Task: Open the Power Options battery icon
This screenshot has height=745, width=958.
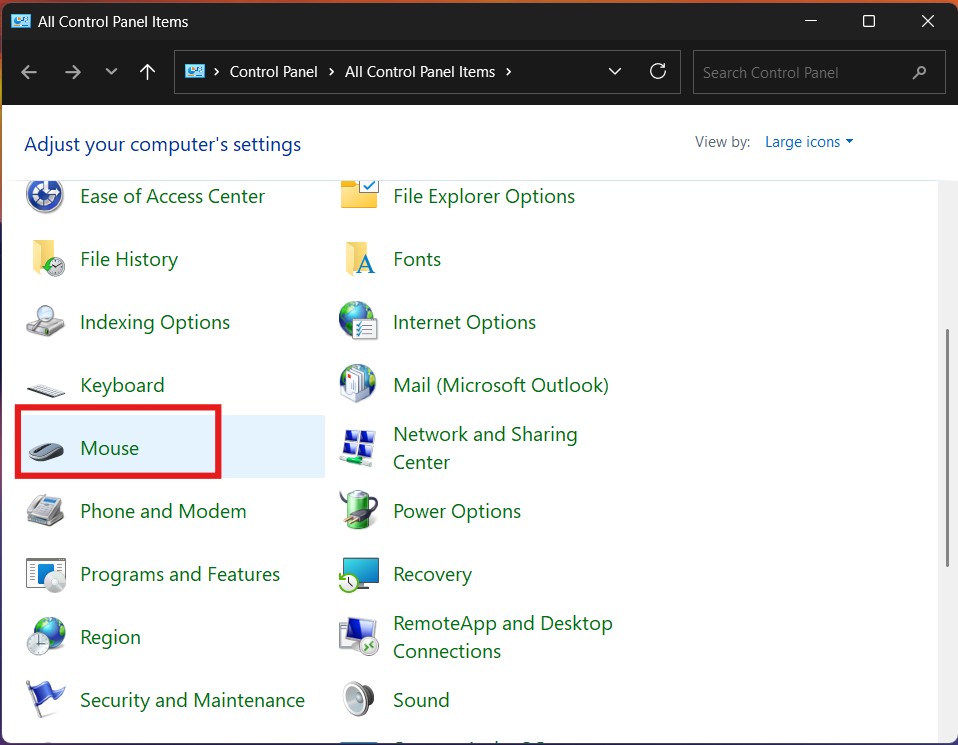Action: tap(359, 509)
